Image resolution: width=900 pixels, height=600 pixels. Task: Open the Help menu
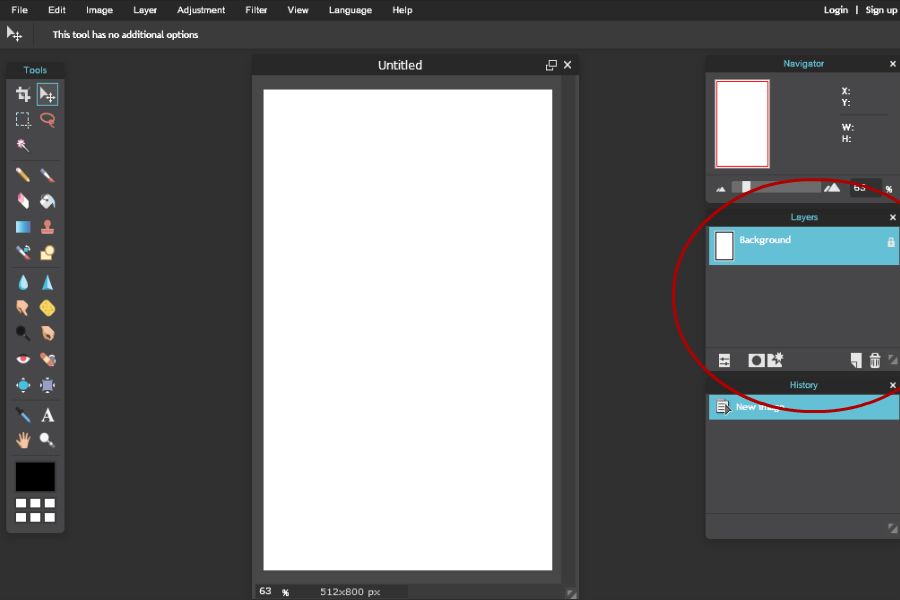tap(402, 10)
